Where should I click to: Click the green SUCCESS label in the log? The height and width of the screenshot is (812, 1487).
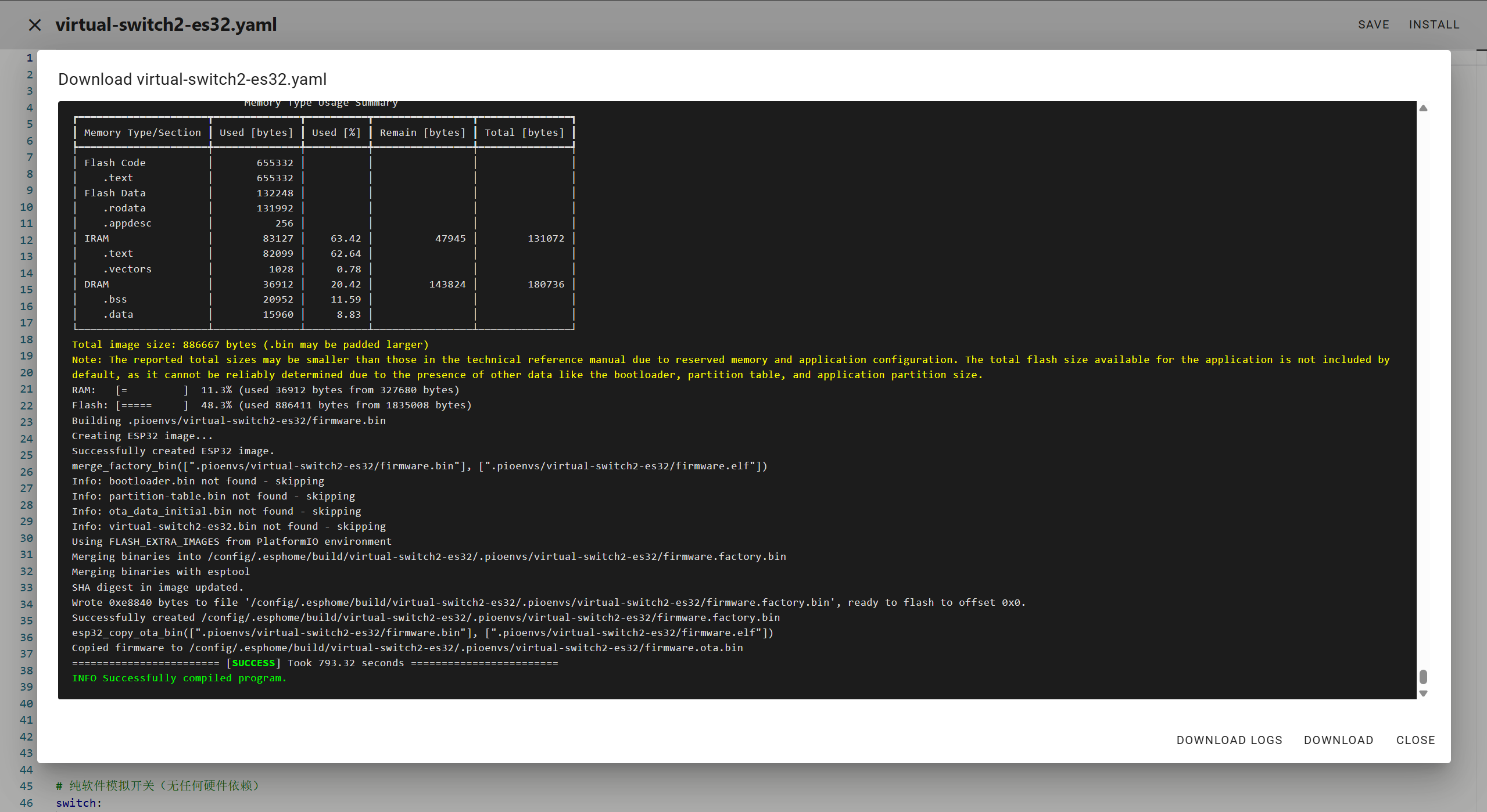[x=253, y=663]
